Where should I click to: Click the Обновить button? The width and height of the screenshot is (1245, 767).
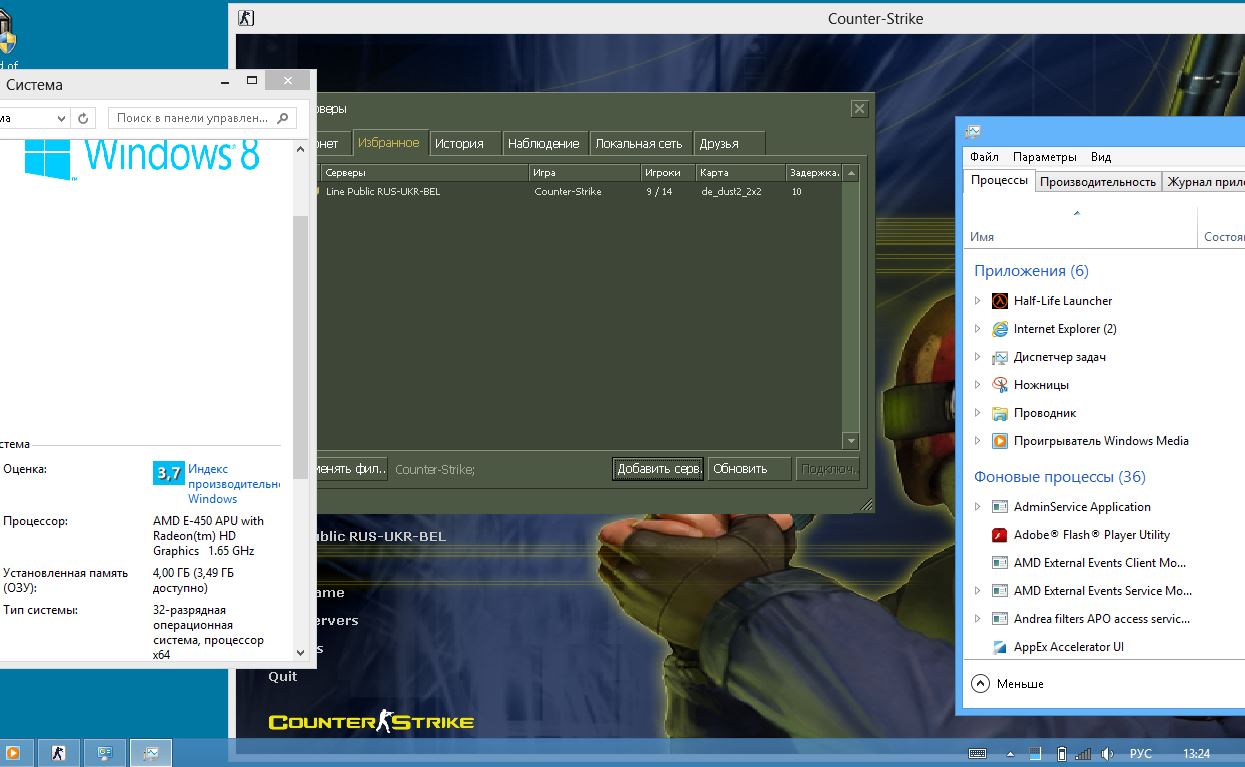click(749, 469)
